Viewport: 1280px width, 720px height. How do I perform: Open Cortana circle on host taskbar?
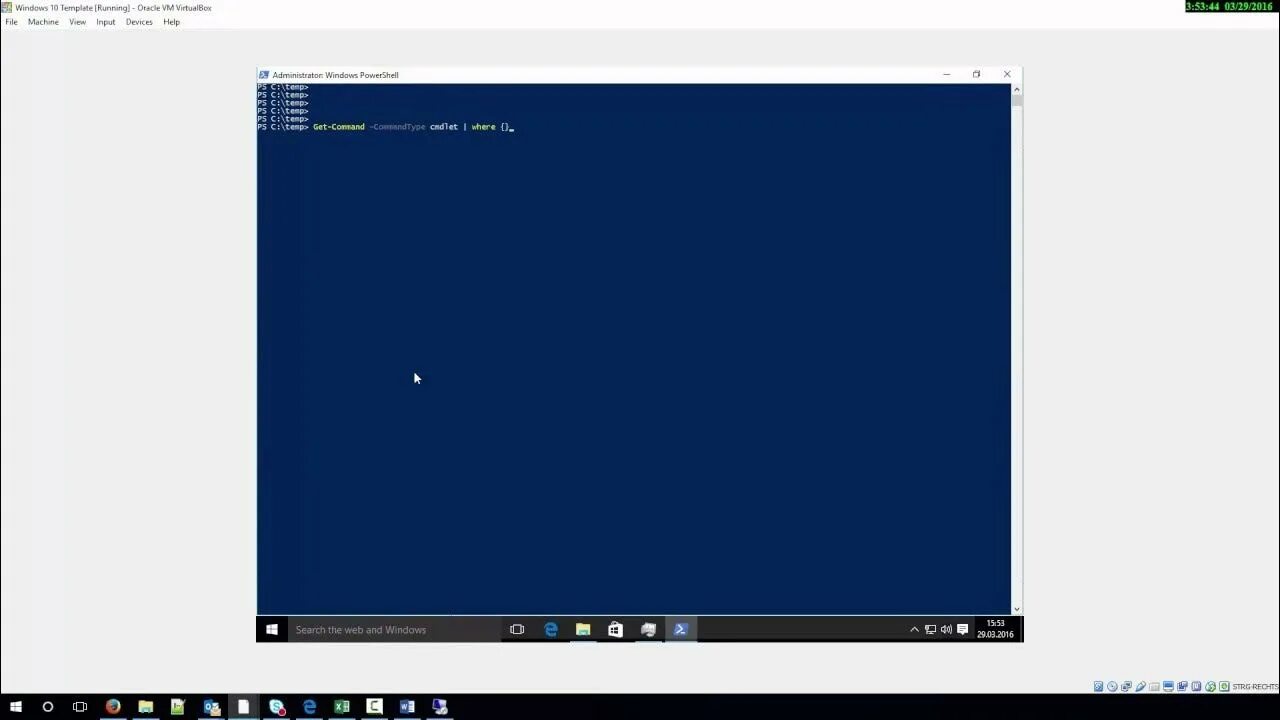tap(47, 707)
